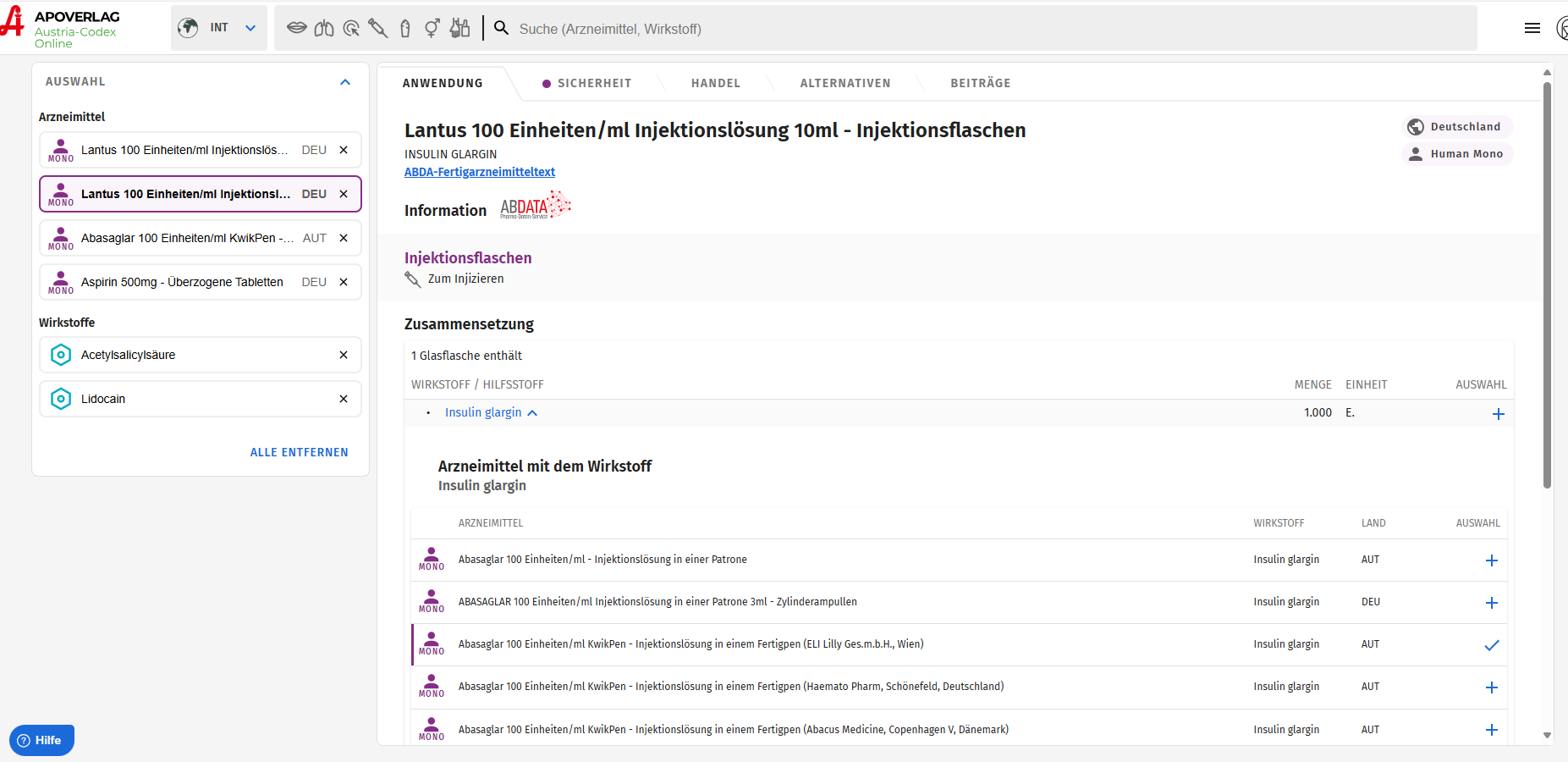Add Abasaglar KwikPen Abacus Medicine to selection

point(1491,730)
